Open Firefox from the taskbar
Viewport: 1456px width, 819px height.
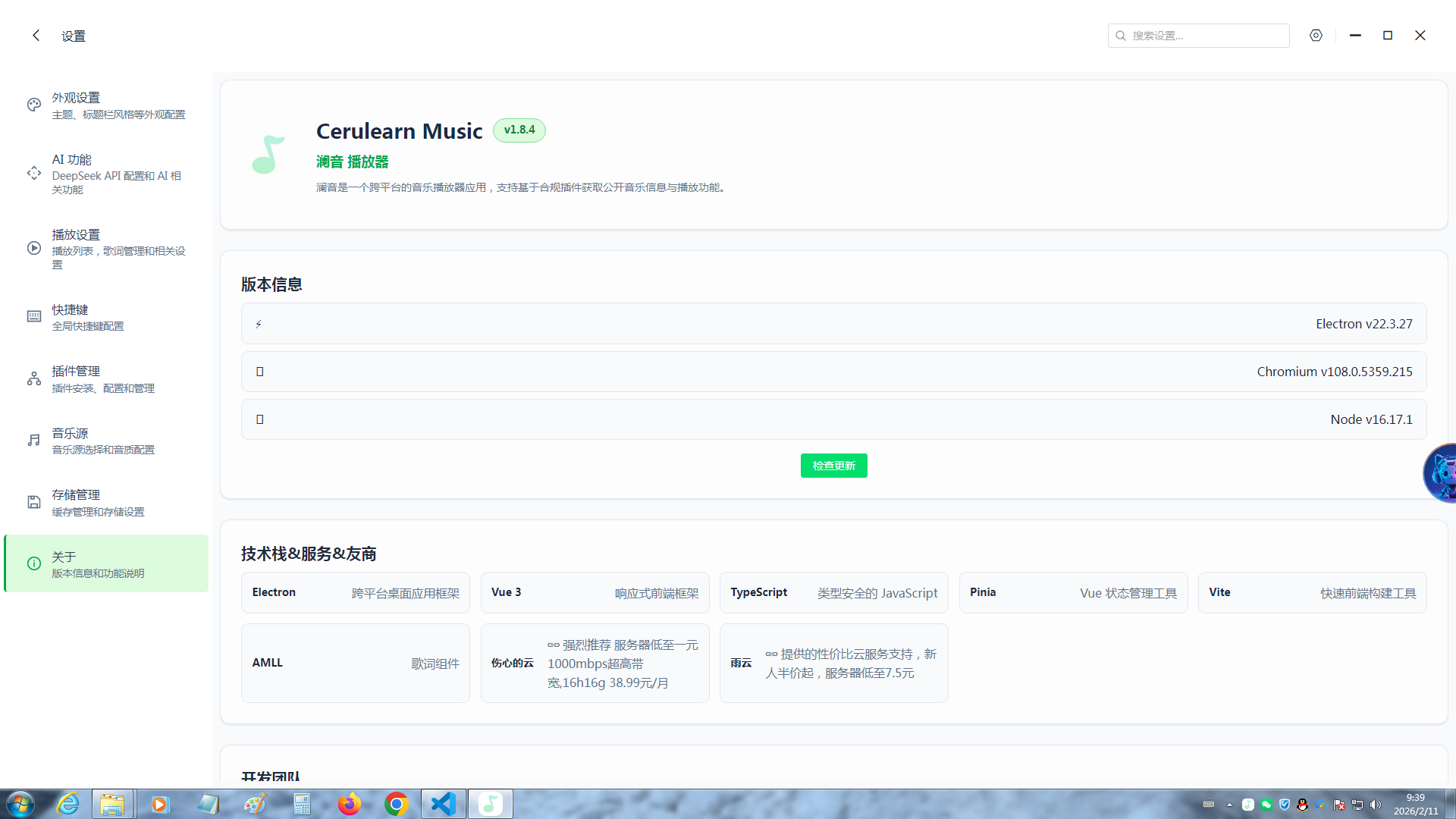point(349,804)
